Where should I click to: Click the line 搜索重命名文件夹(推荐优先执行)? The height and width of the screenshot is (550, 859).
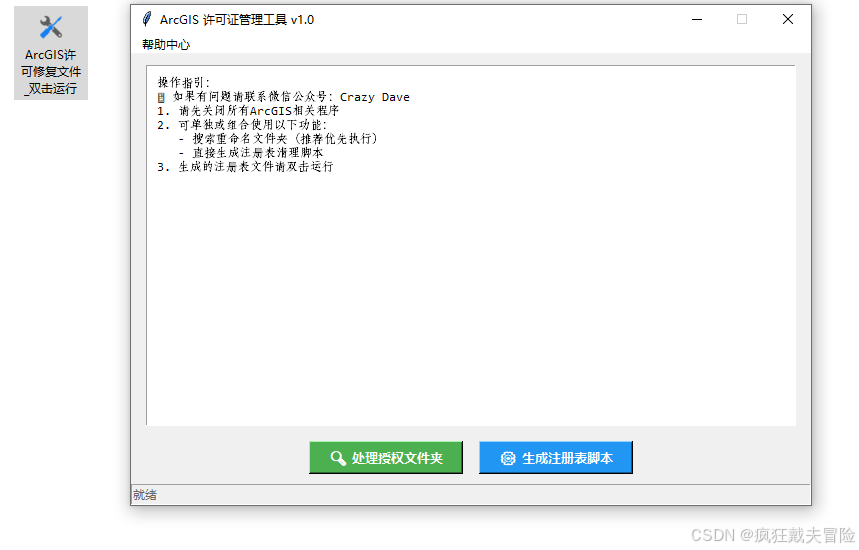pos(278,139)
